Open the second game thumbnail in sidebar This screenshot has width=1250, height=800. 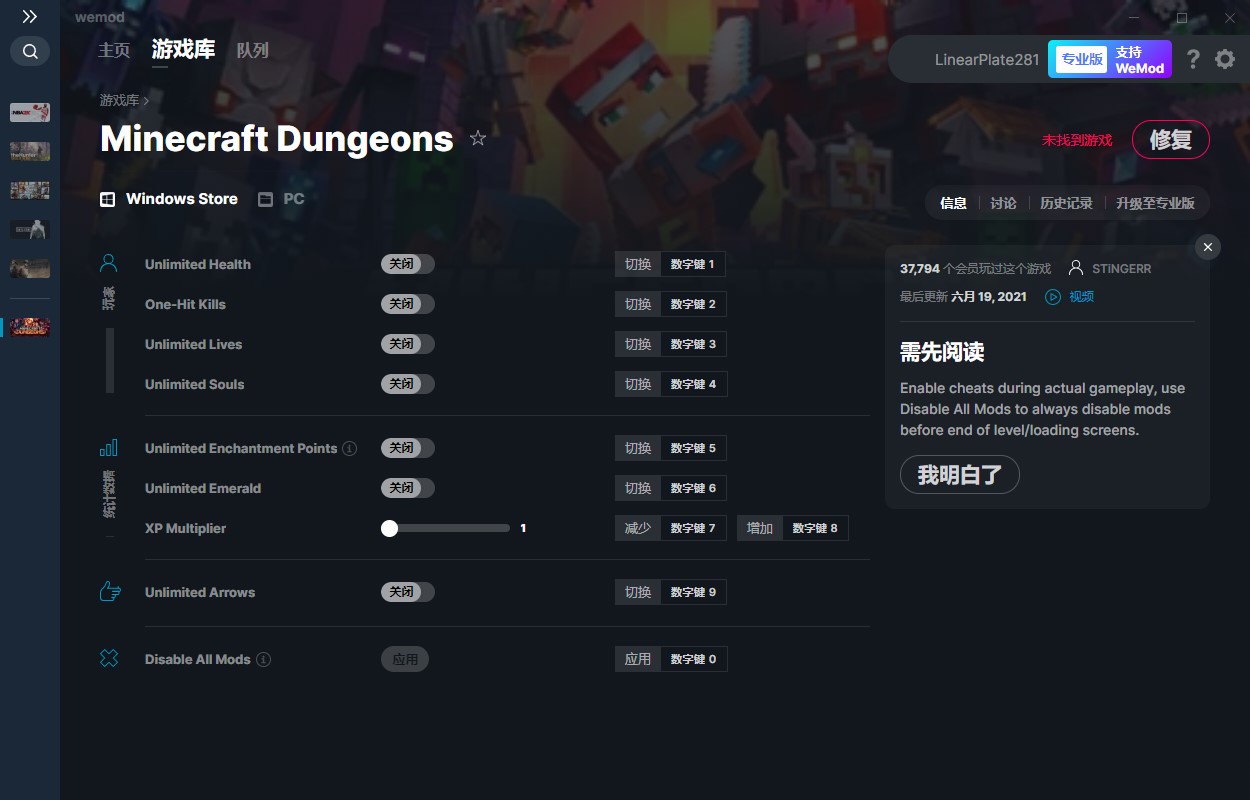click(x=30, y=151)
